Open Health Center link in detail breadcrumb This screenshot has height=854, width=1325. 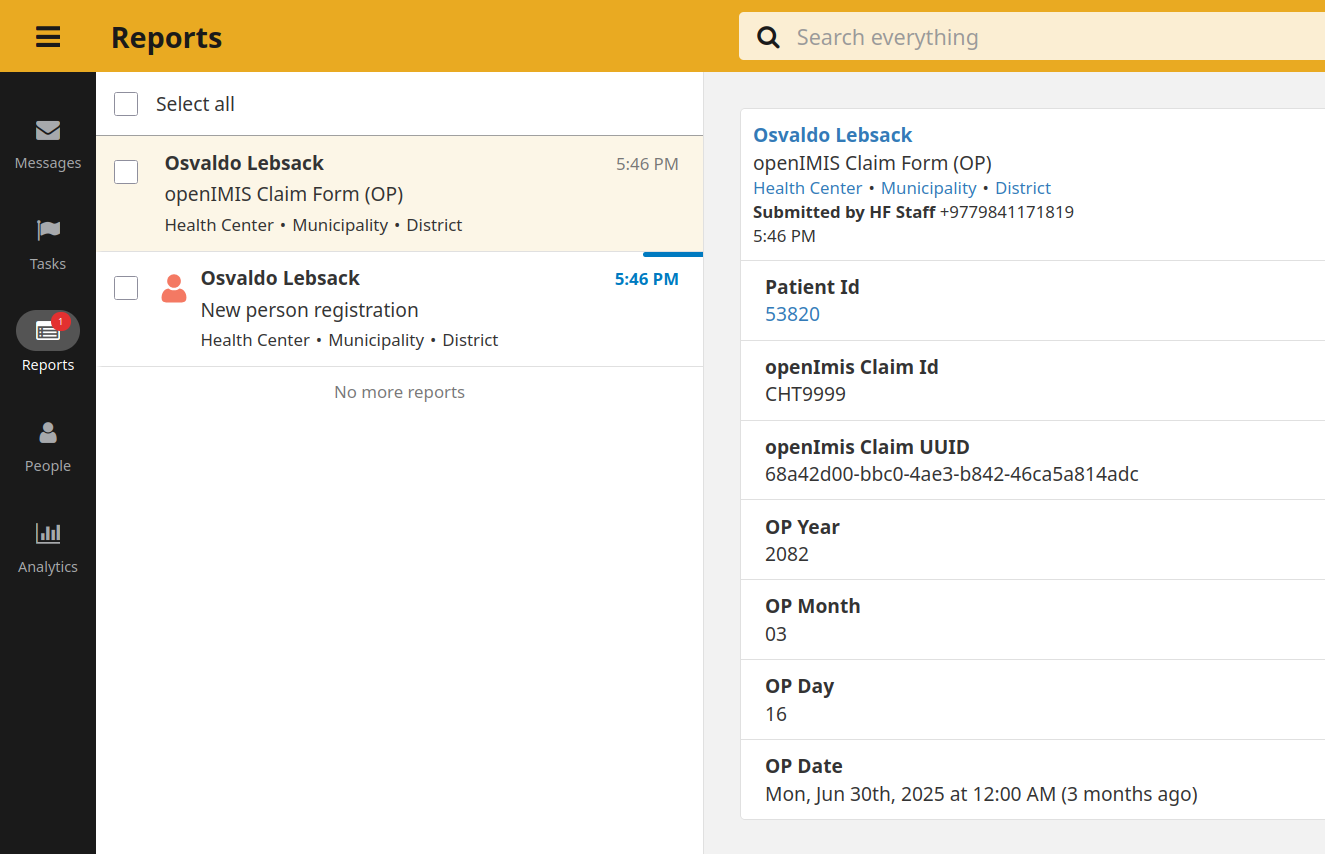tap(807, 188)
